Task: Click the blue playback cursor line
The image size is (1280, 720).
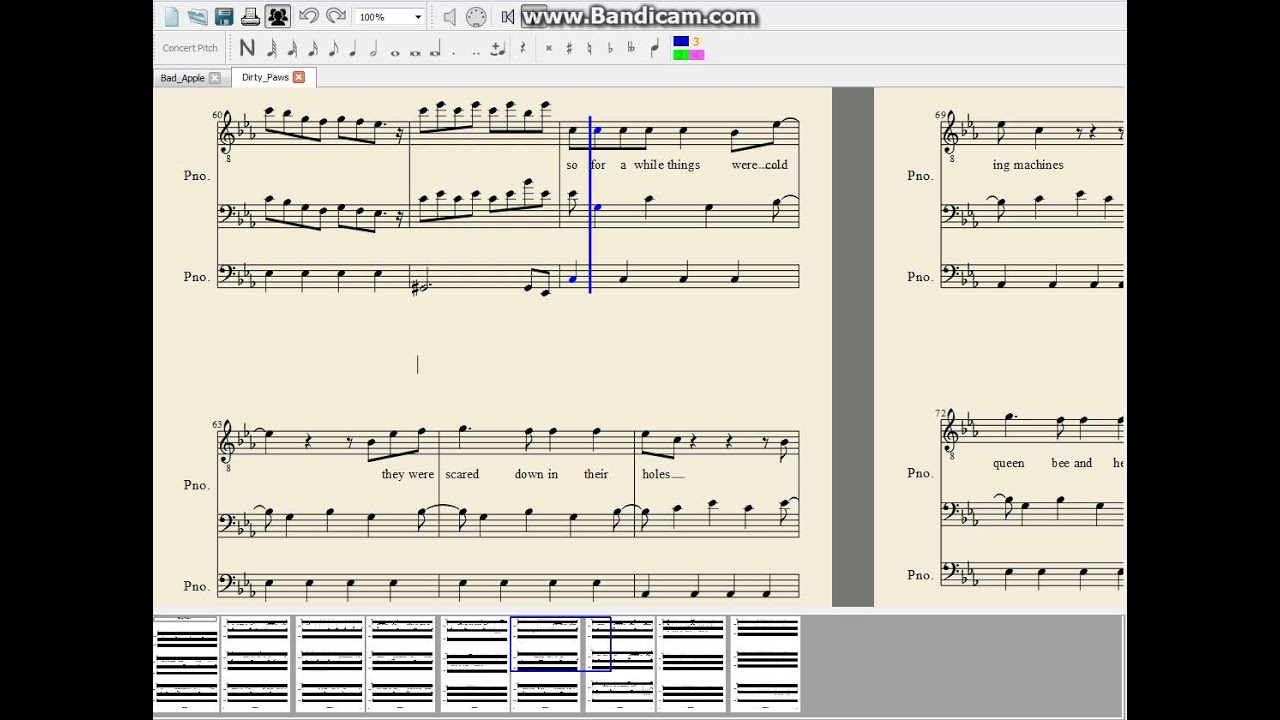Action: (590, 205)
